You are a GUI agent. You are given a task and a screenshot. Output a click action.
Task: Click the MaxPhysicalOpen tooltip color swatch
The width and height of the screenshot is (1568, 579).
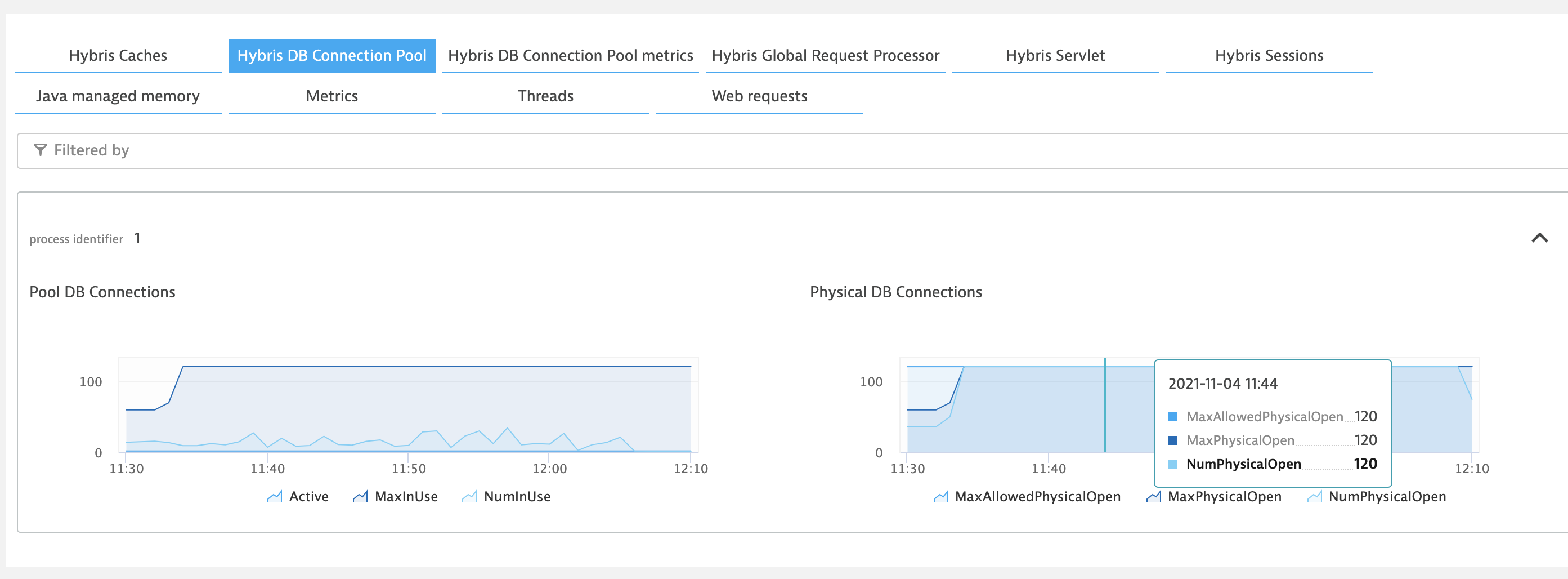1172,441
